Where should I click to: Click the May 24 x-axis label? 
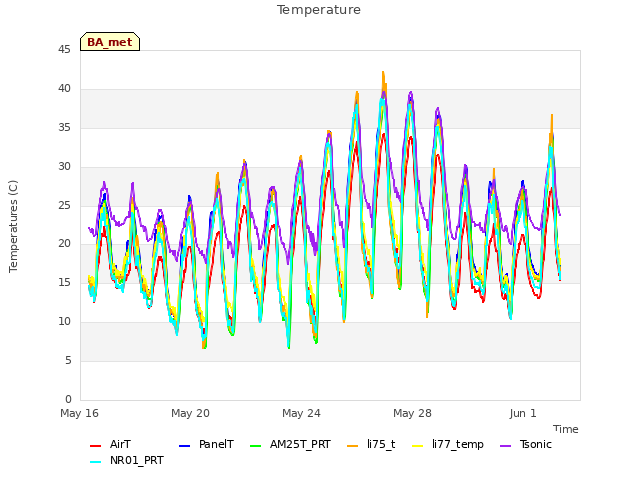[301, 413]
